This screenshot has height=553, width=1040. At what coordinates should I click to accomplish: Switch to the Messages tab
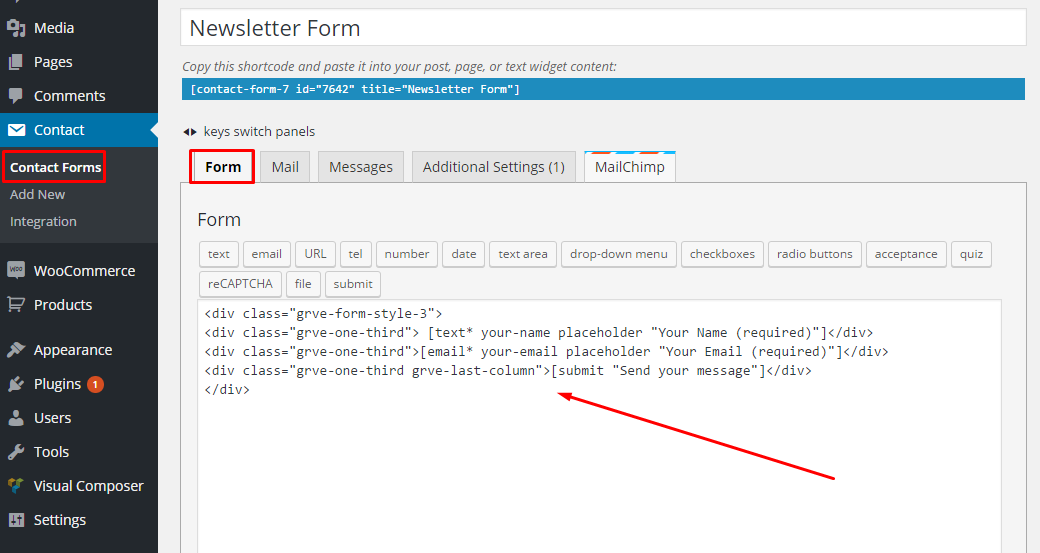point(361,167)
